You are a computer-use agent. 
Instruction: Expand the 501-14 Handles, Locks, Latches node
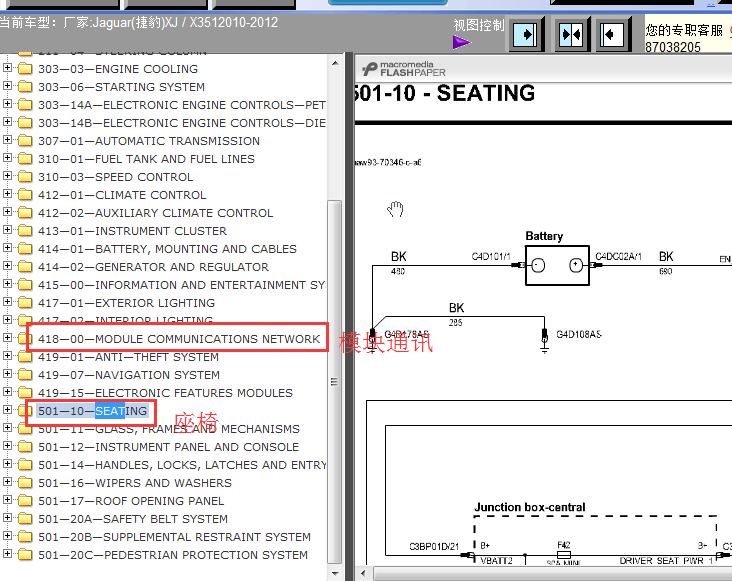(7, 463)
